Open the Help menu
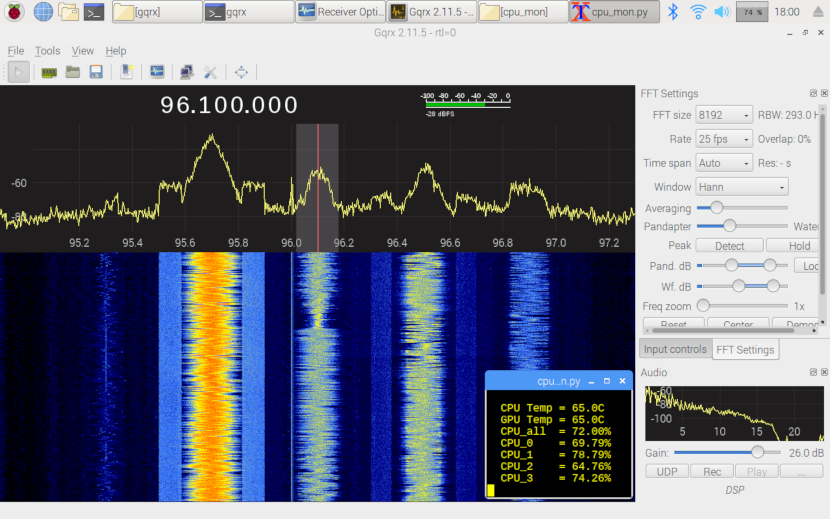The height and width of the screenshot is (519, 830). pos(115,51)
